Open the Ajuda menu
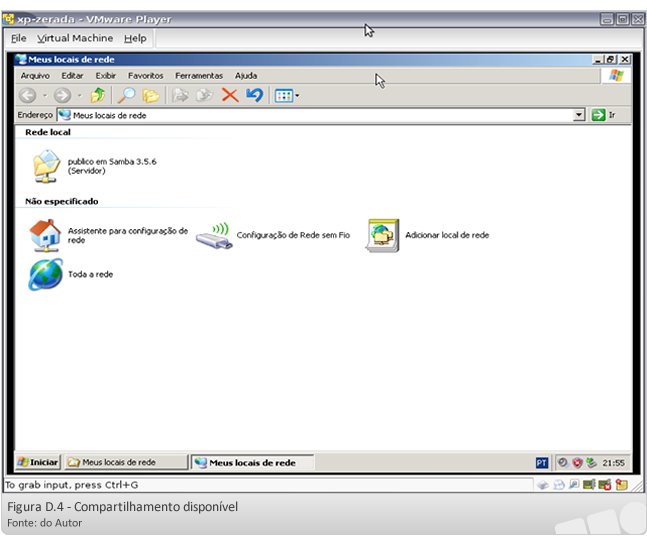The image size is (647, 539). click(246, 76)
